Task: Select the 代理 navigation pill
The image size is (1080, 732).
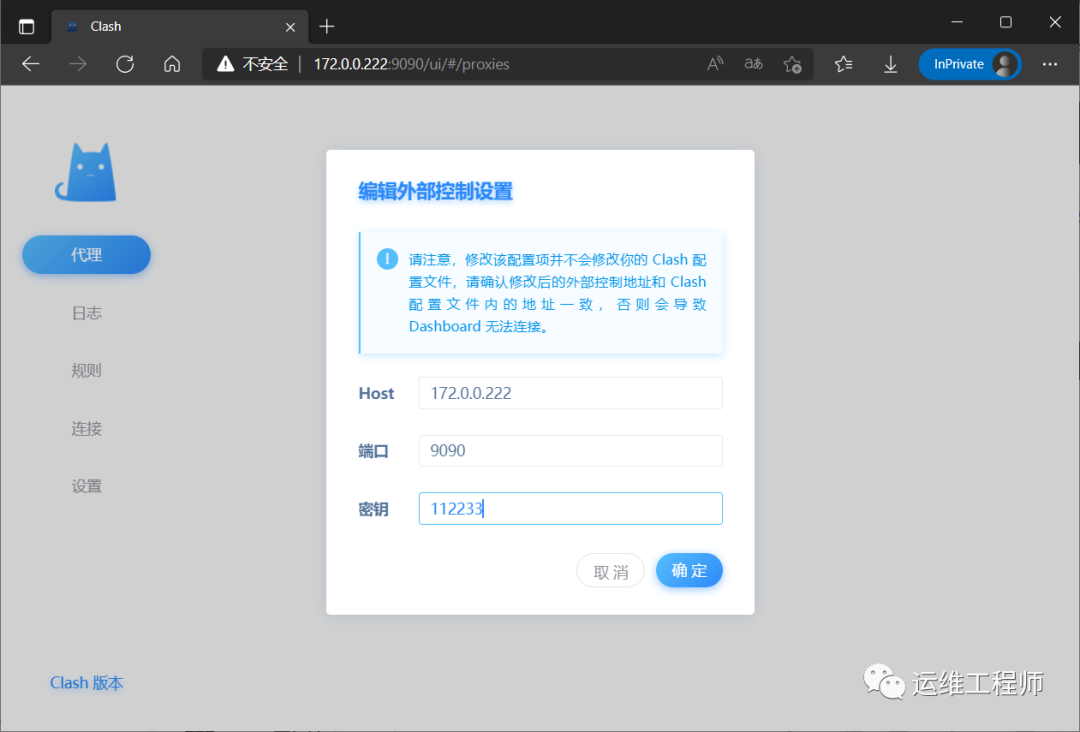Action: pyautogui.click(x=86, y=254)
